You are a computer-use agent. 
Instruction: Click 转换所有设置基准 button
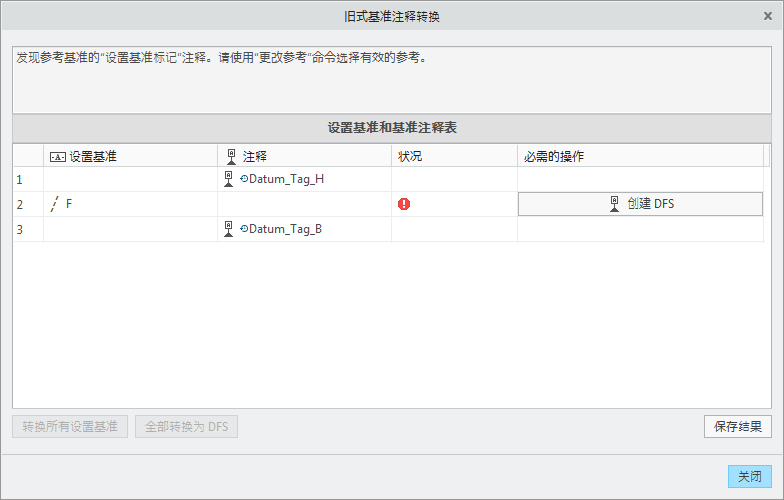pos(70,427)
